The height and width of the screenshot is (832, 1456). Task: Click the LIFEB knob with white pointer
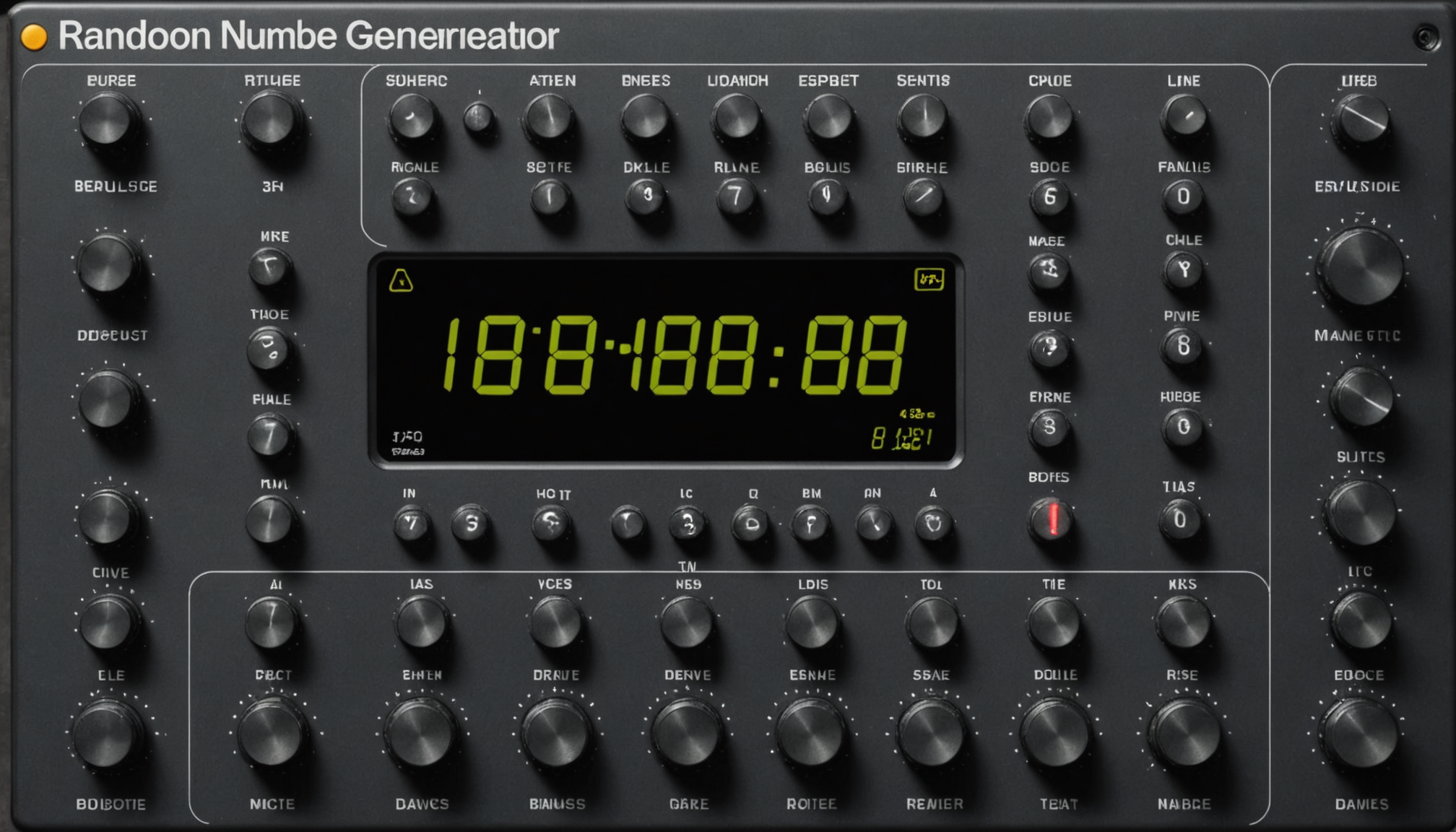click(x=1361, y=120)
